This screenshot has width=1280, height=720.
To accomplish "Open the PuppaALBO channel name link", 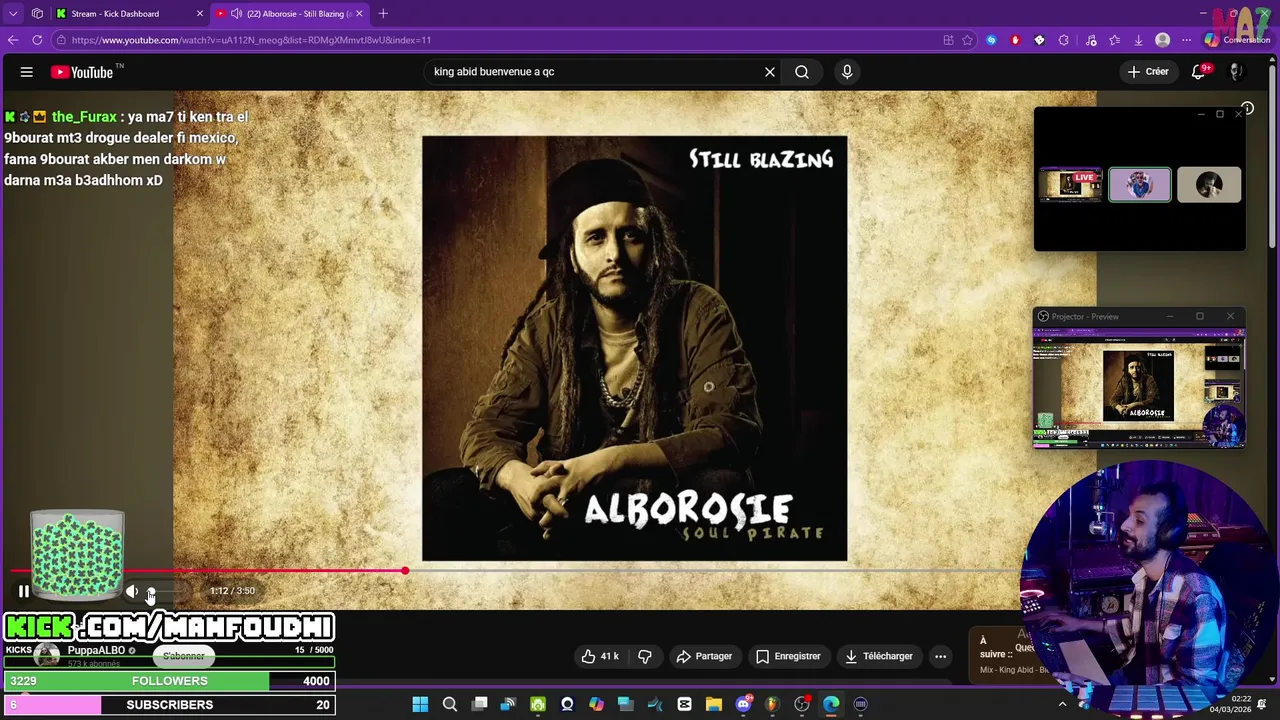I will [96, 650].
